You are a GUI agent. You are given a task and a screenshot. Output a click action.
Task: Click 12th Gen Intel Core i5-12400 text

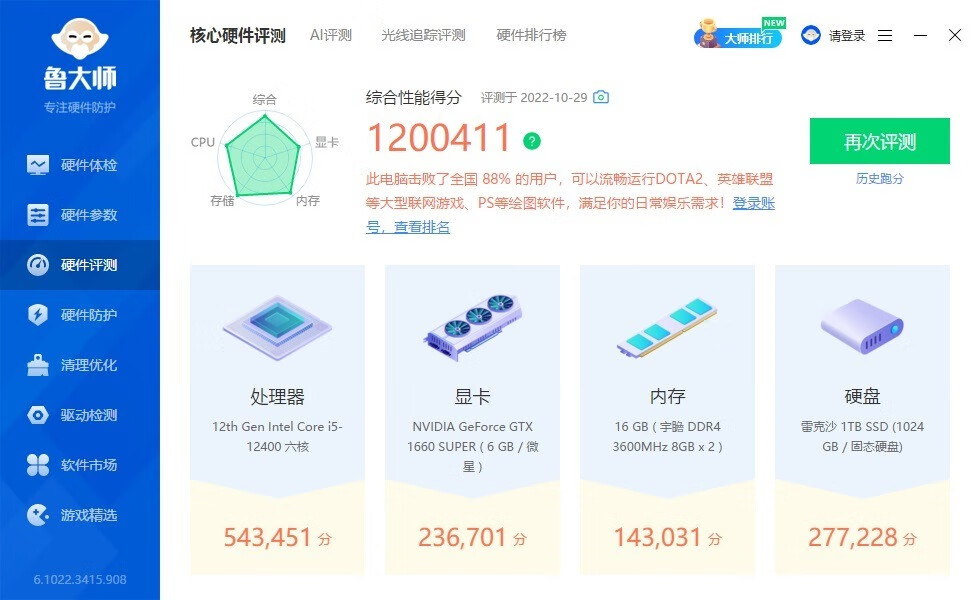point(278,436)
